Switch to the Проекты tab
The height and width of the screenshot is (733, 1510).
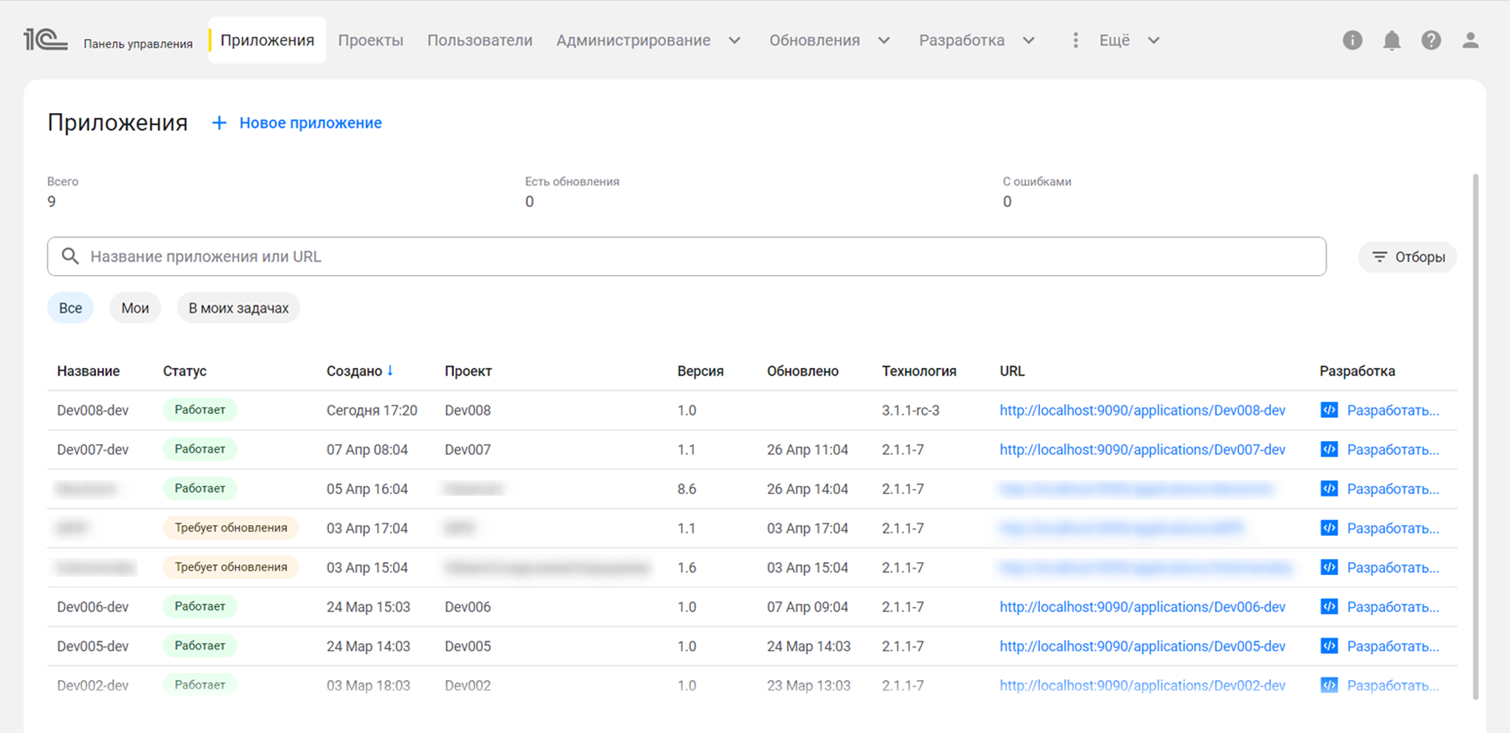pos(370,40)
